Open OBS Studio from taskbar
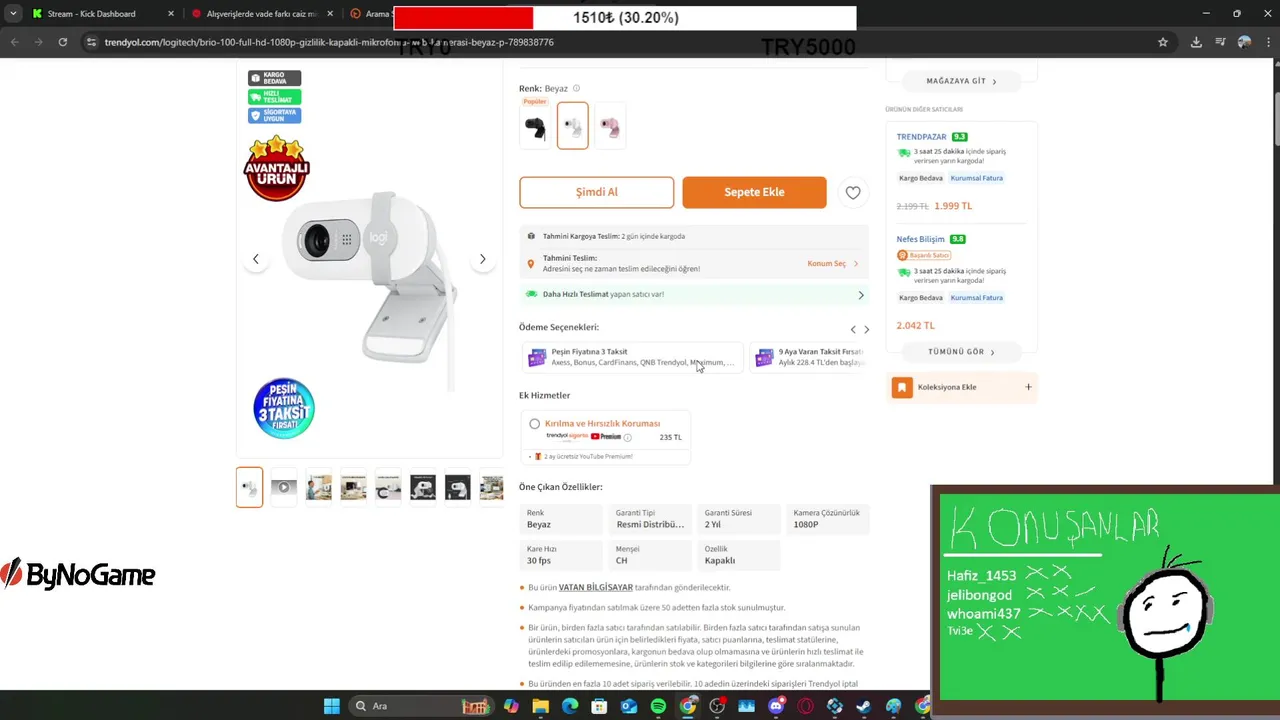The height and width of the screenshot is (720, 1280). click(717, 706)
